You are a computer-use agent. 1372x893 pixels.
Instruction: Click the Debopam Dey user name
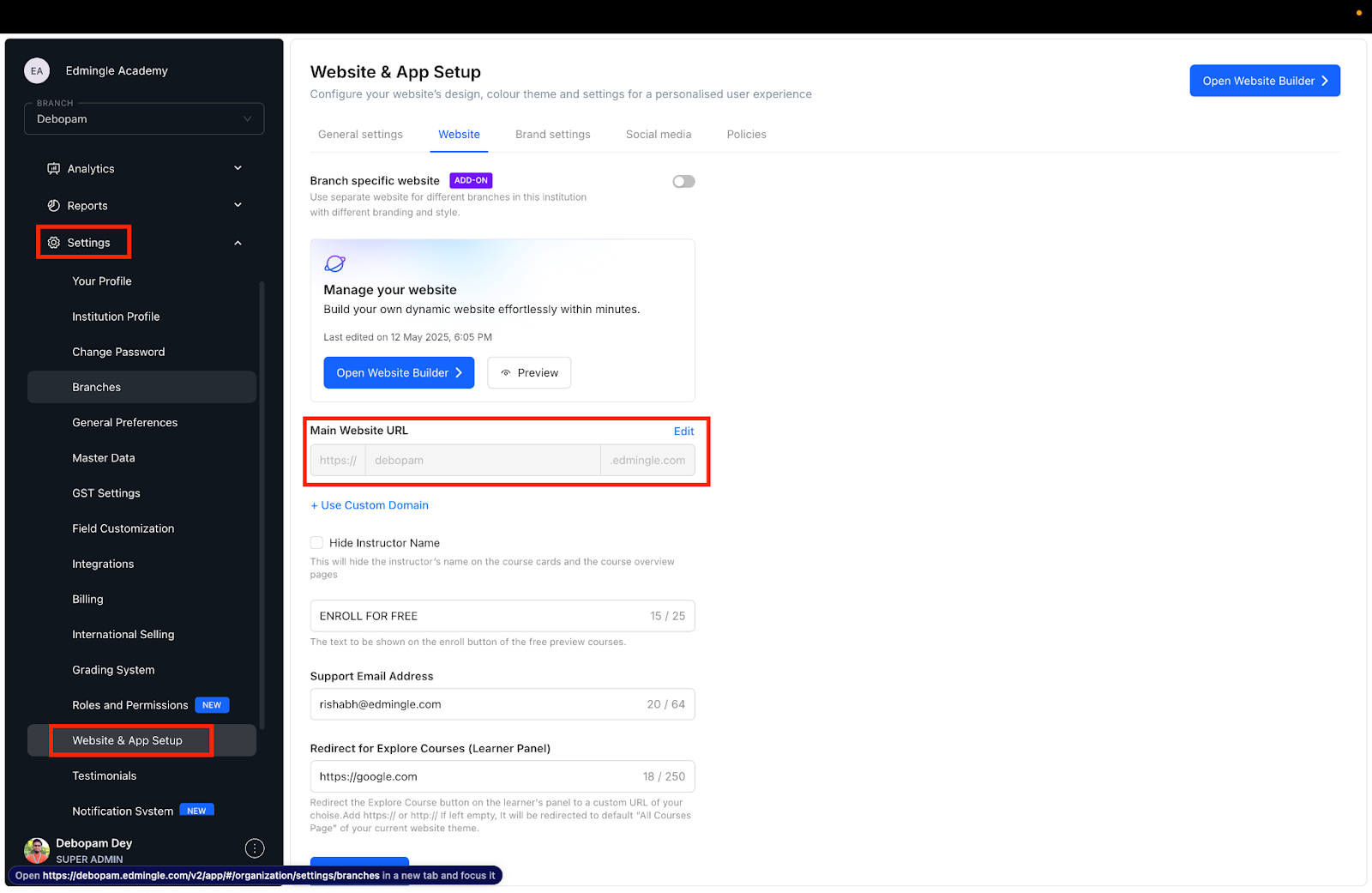[x=94, y=843]
